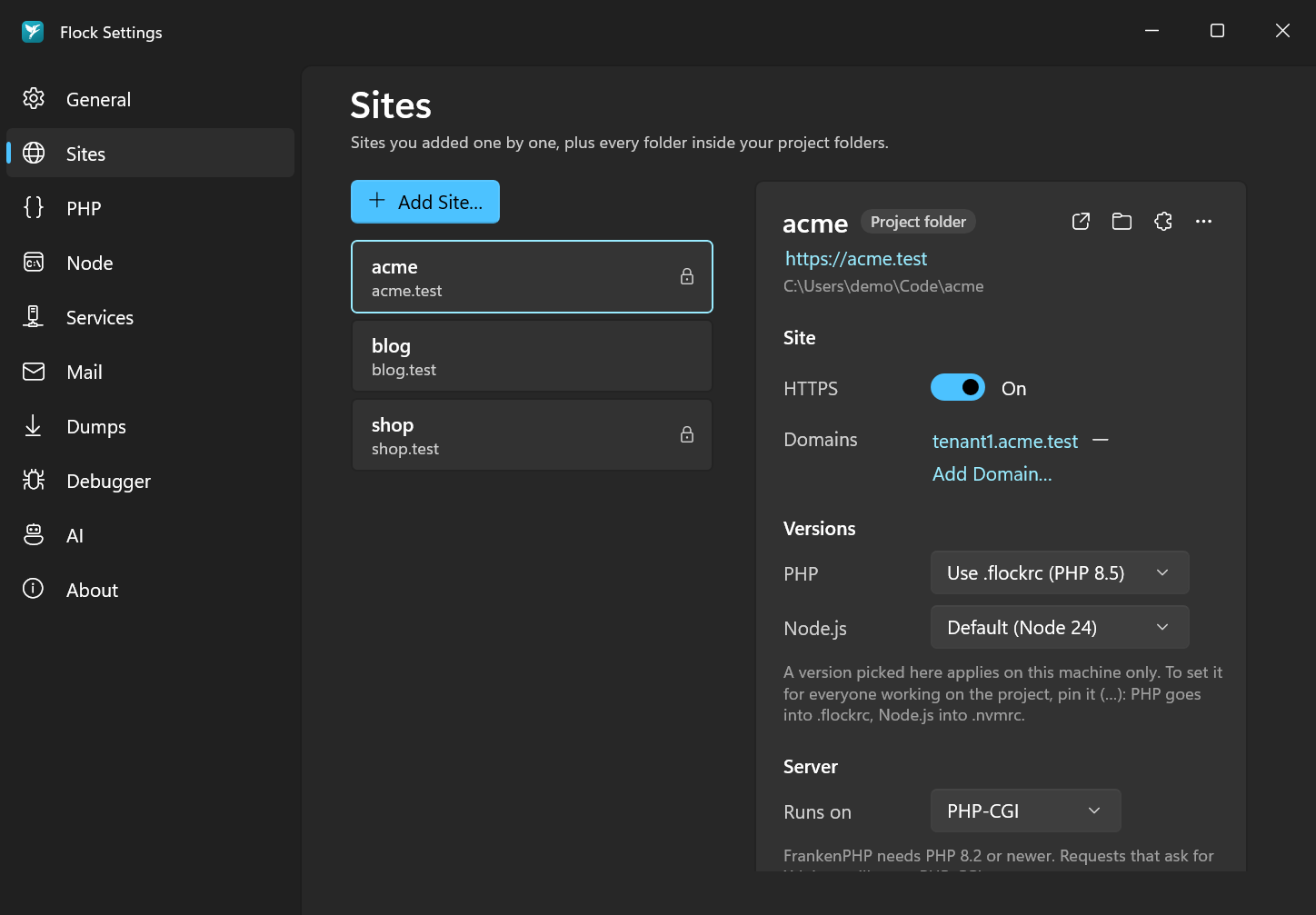Click the Server section heading
The image size is (1316, 915).
[x=810, y=767]
